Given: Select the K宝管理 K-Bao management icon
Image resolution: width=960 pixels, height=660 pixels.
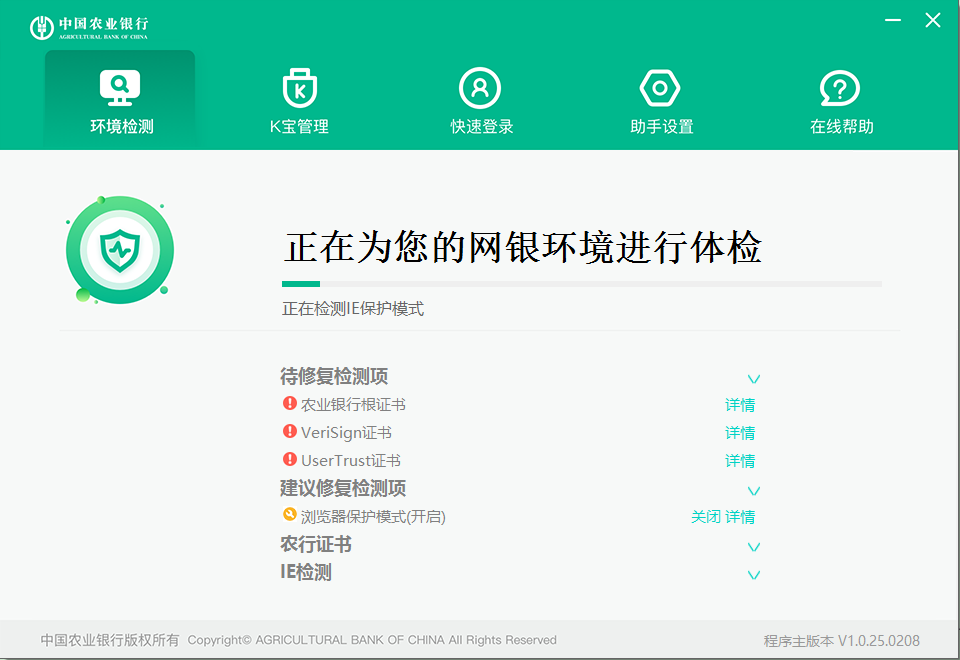Looking at the screenshot, I should point(299,97).
